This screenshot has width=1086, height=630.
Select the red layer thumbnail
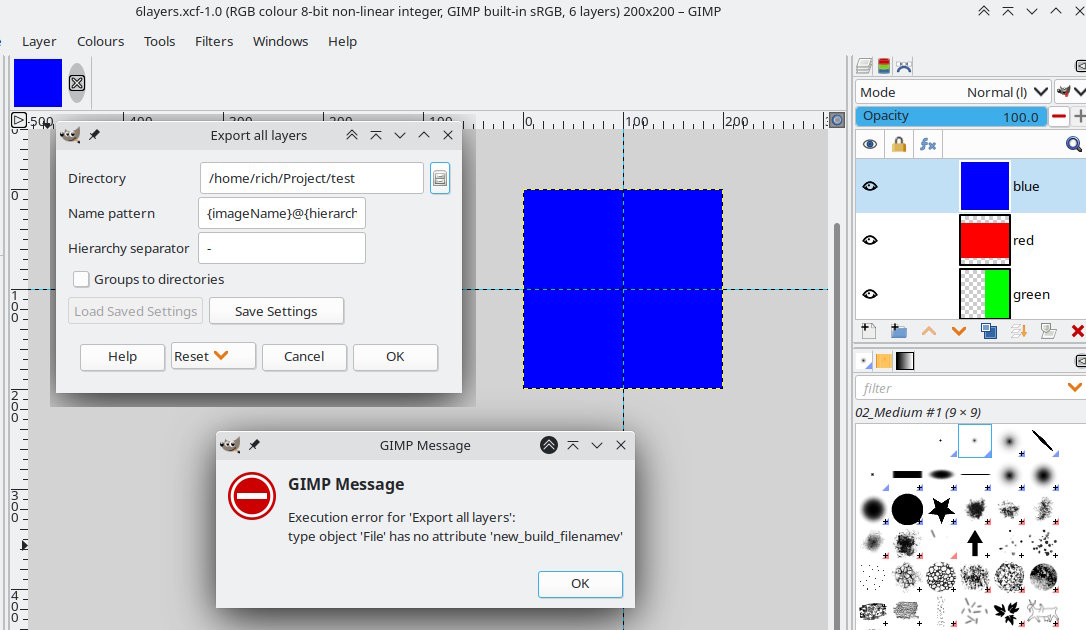coord(984,240)
